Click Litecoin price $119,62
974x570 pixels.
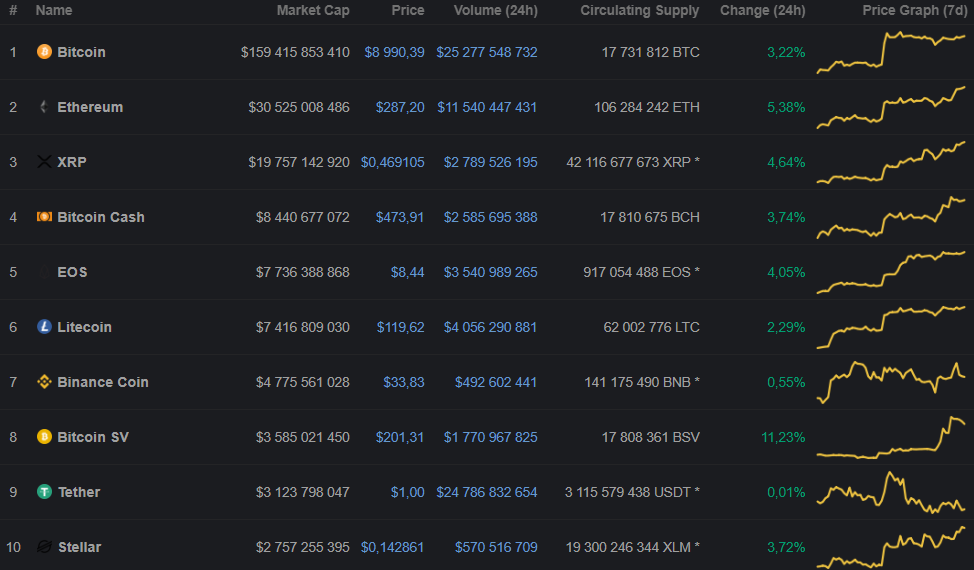coord(401,327)
